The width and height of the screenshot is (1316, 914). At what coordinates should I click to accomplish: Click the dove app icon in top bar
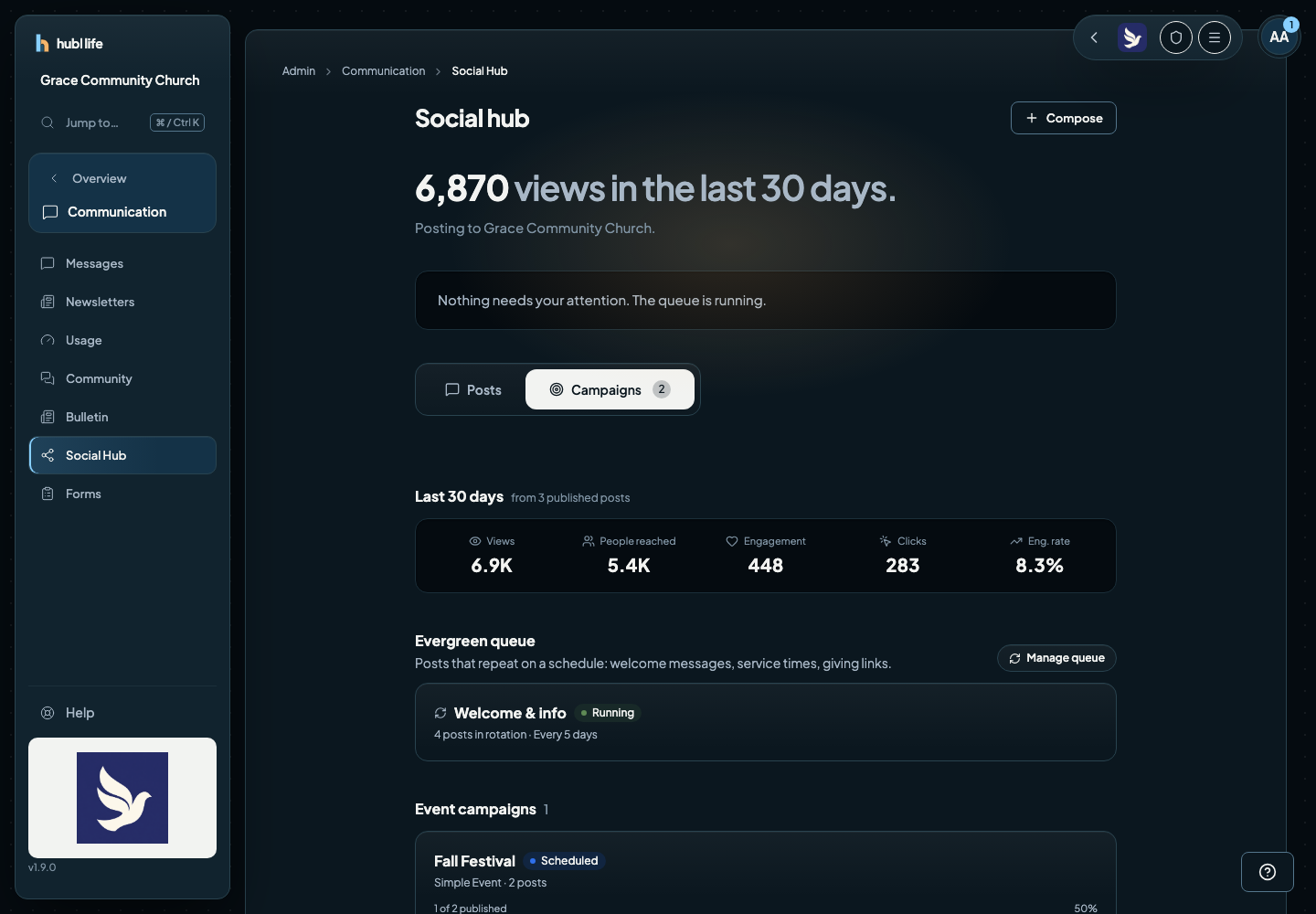tap(1132, 37)
